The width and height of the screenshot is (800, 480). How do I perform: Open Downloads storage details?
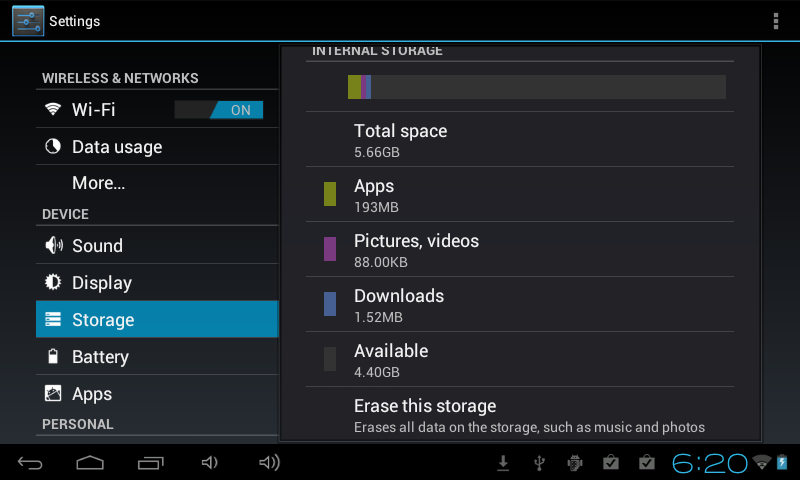point(398,304)
